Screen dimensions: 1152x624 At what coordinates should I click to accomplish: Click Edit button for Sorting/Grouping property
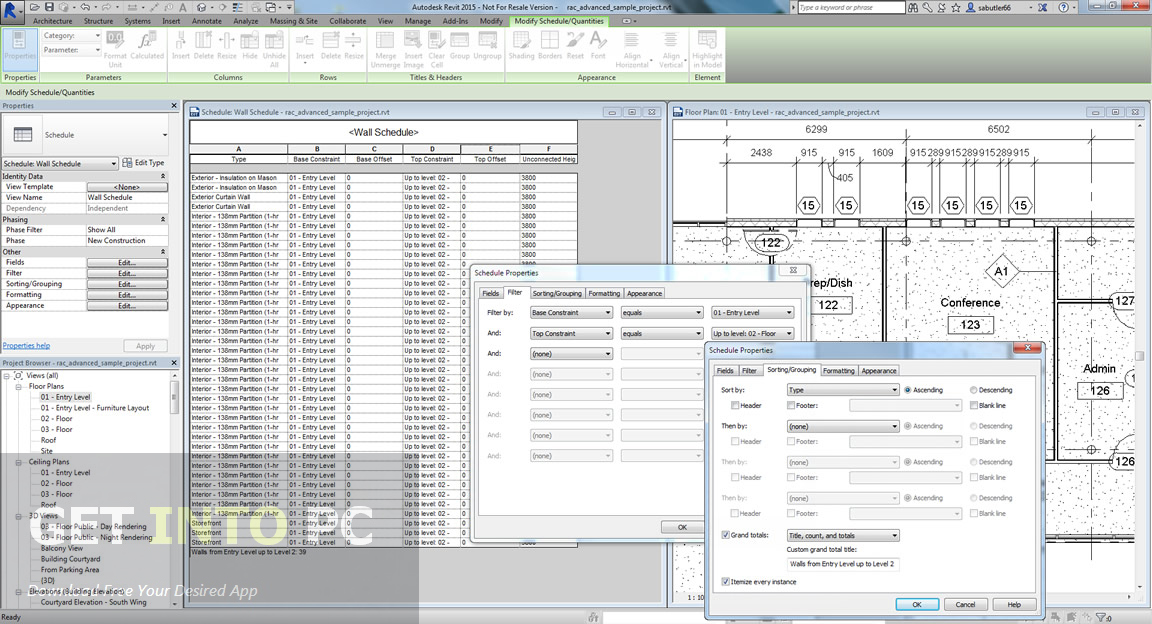(x=127, y=284)
